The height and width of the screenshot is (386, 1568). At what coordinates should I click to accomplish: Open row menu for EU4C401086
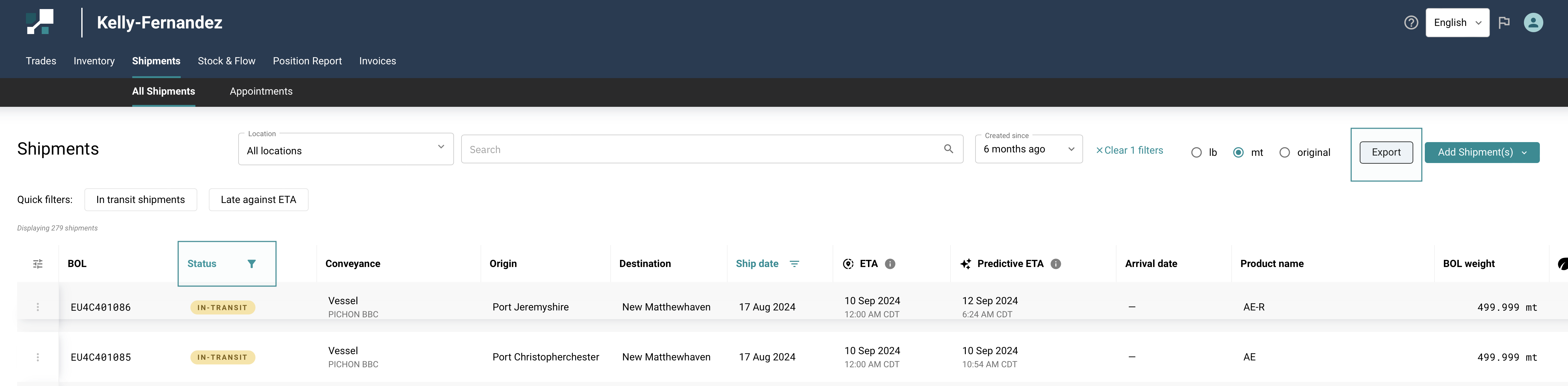[x=38, y=307]
